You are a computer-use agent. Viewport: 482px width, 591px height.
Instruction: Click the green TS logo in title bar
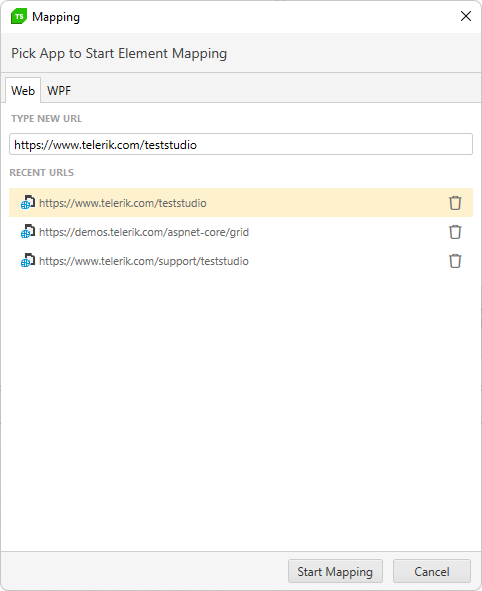point(19,17)
